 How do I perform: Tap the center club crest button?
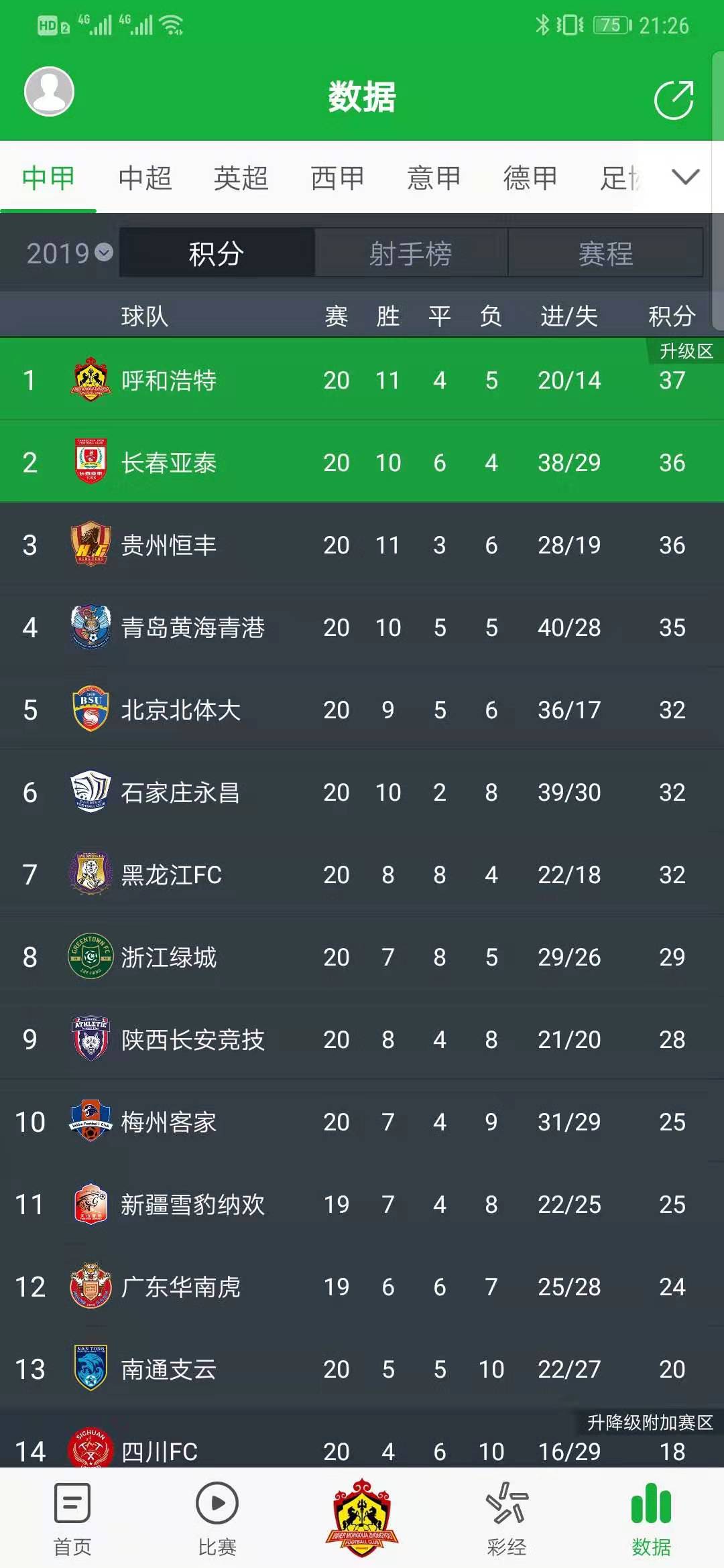coord(362,1517)
